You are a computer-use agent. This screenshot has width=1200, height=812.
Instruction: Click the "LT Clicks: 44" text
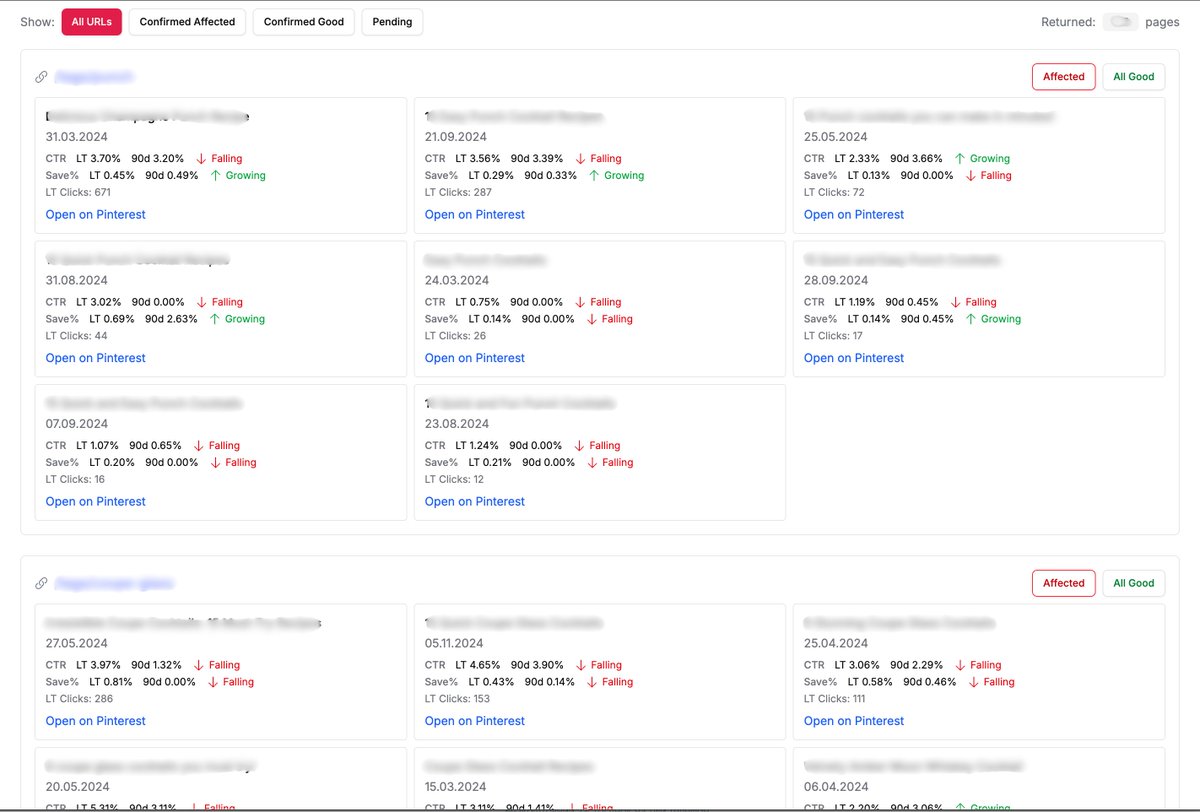click(x=75, y=336)
